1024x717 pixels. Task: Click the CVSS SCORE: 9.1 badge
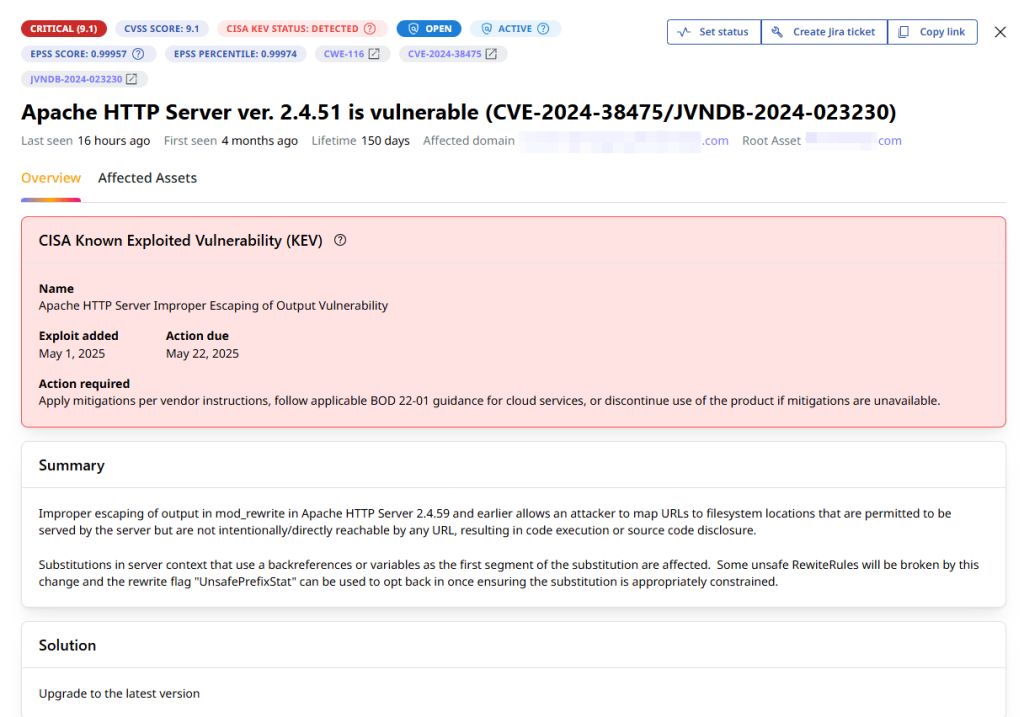coord(162,29)
